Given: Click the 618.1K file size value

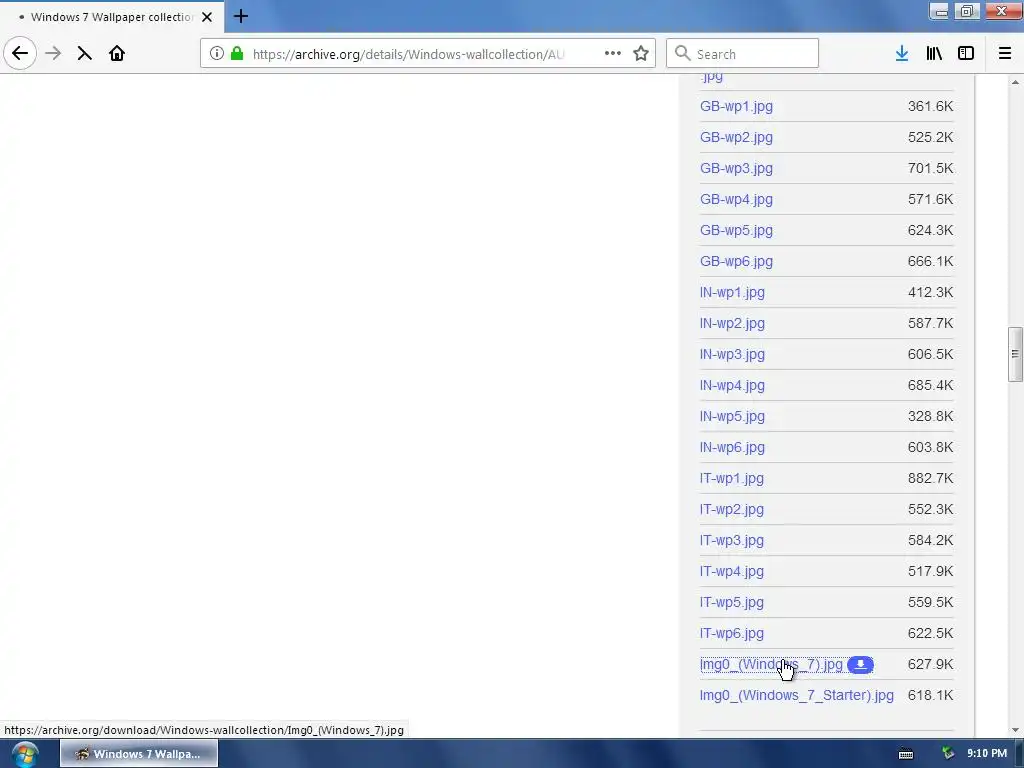Looking at the screenshot, I should pyautogui.click(x=930, y=696).
